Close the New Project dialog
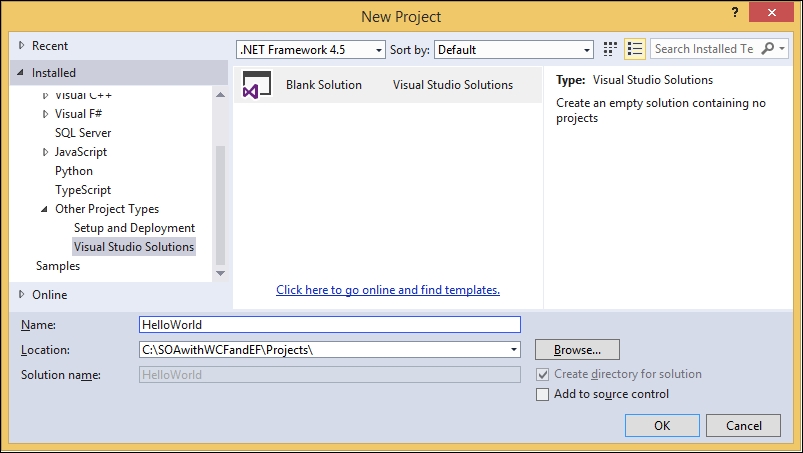This screenshot has width=803, height=453. [x=771, y=12]
